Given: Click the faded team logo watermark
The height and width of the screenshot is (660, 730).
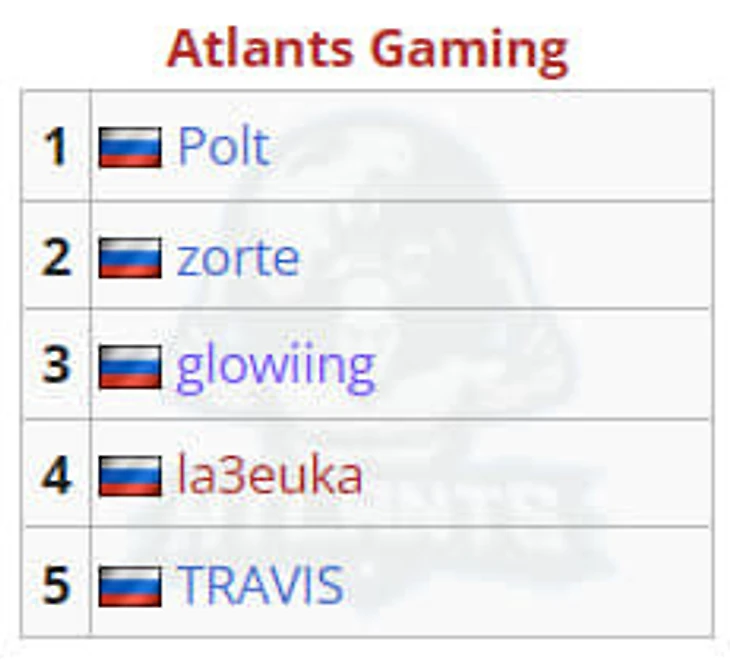Looking at the screenshot, I should click(372, 363).
